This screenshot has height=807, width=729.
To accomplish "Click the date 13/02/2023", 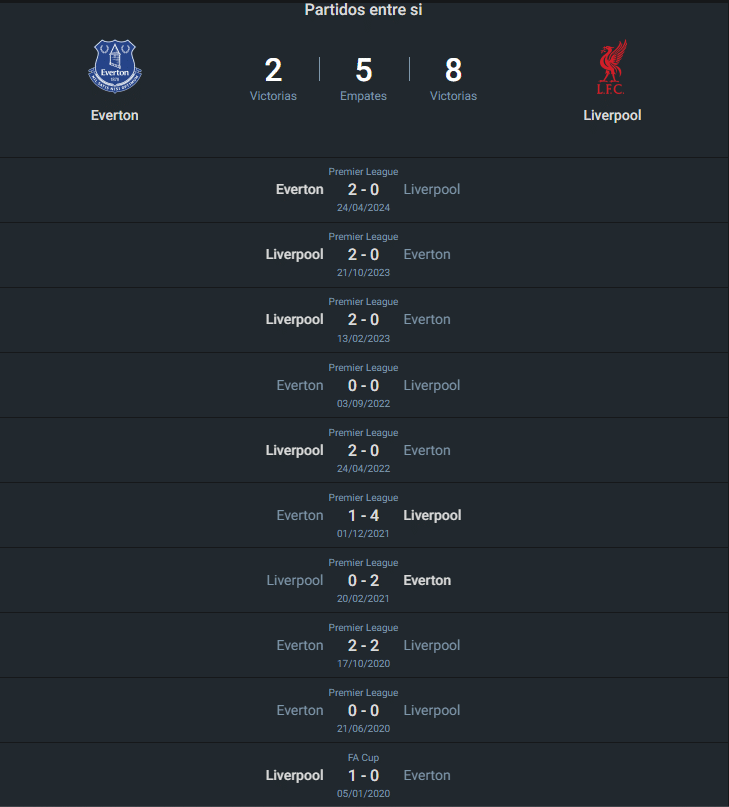I will (362, 338).
